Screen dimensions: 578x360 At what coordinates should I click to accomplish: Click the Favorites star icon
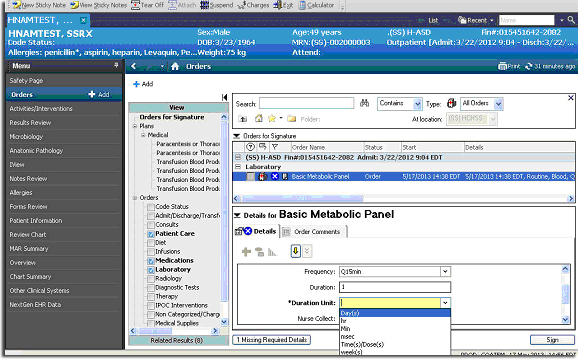coord(272,118)
